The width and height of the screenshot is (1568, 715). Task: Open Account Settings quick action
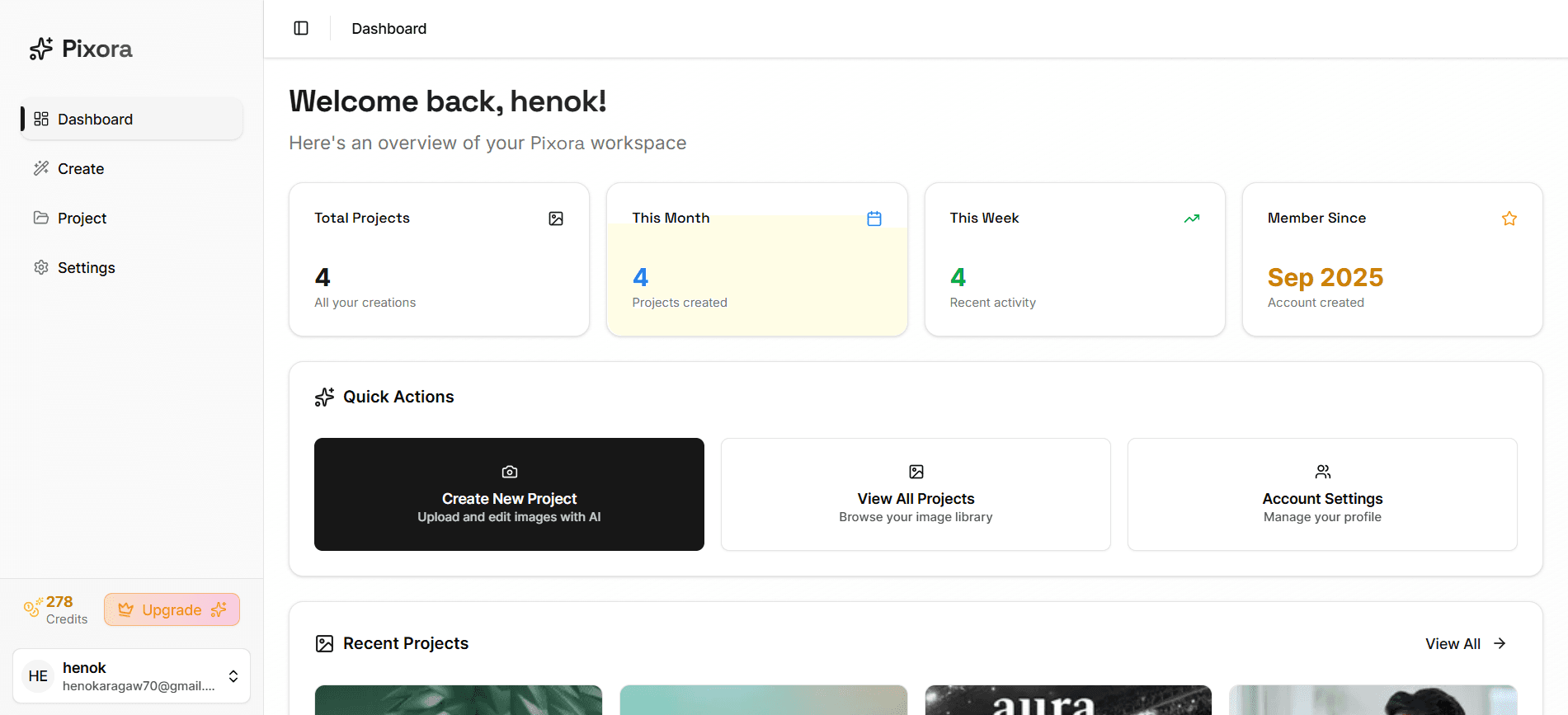pos(1322,495)
